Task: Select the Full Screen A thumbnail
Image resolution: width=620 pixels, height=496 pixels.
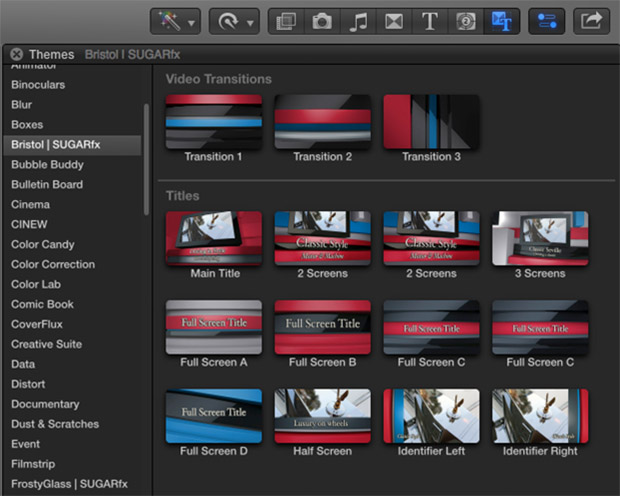Action: pyautogui.click(x=214, y=327)
